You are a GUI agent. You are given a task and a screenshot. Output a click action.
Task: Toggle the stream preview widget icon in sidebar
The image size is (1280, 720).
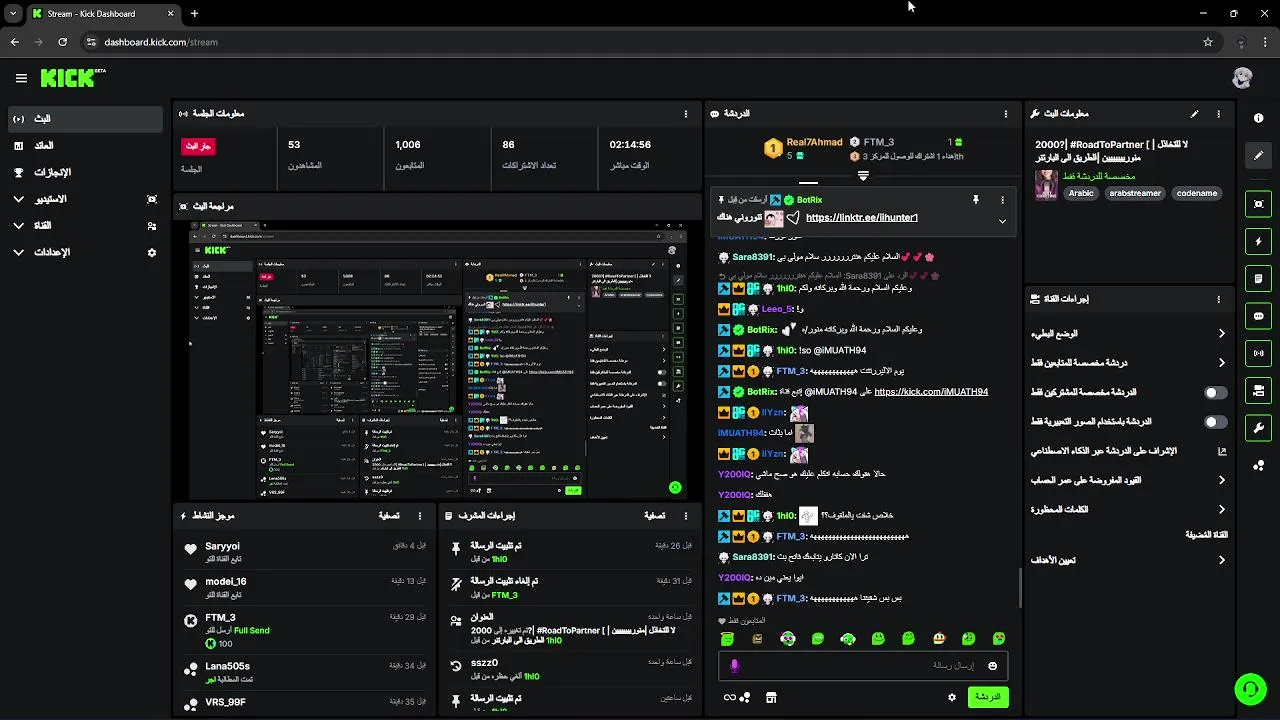1258,204
